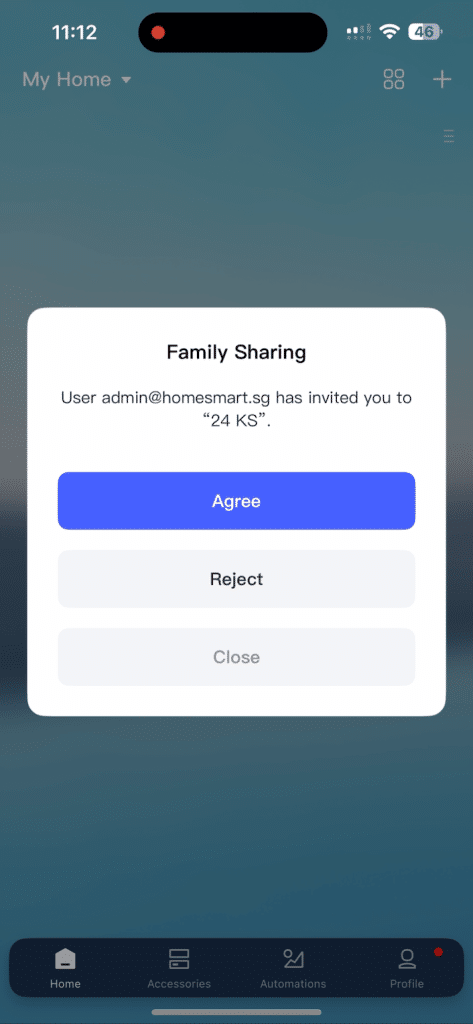Tap the small arrow beside My Home
Image resolution: width=473 pixels, height=1024 pixels.
126,80
